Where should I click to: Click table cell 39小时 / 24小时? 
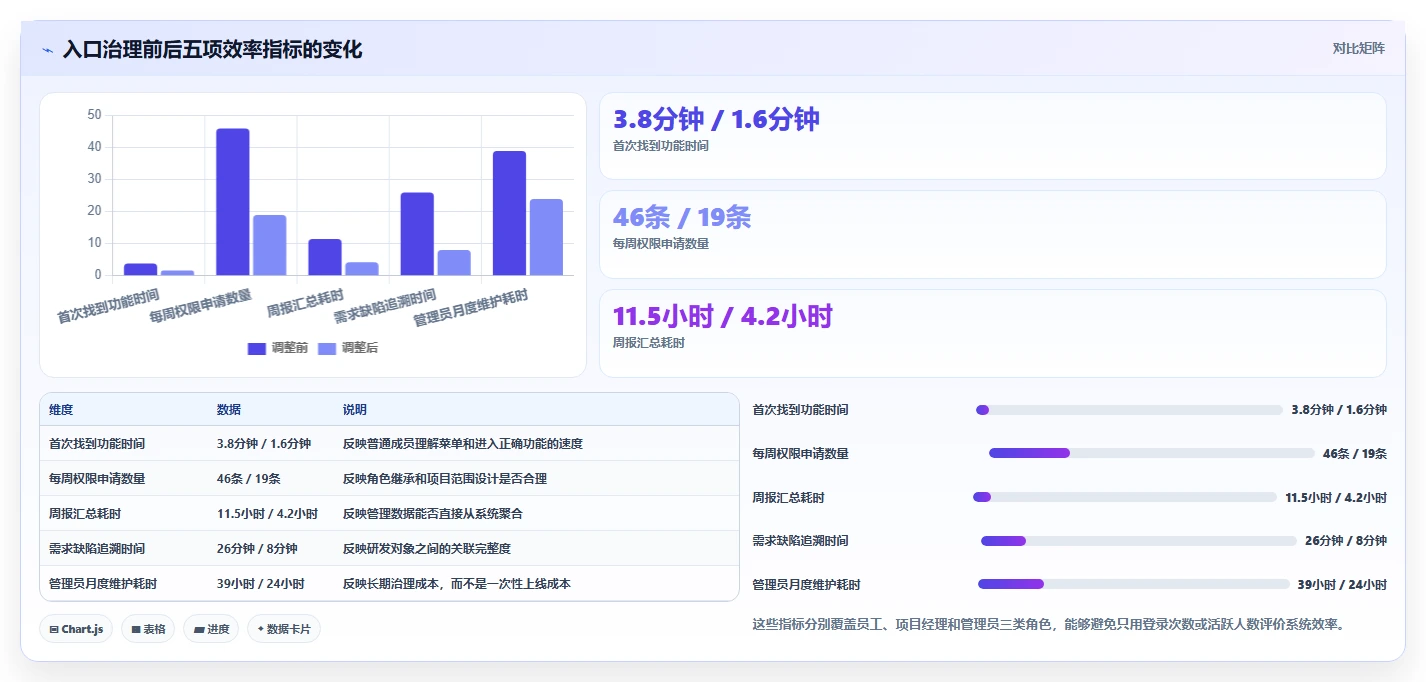coord(261,584)
